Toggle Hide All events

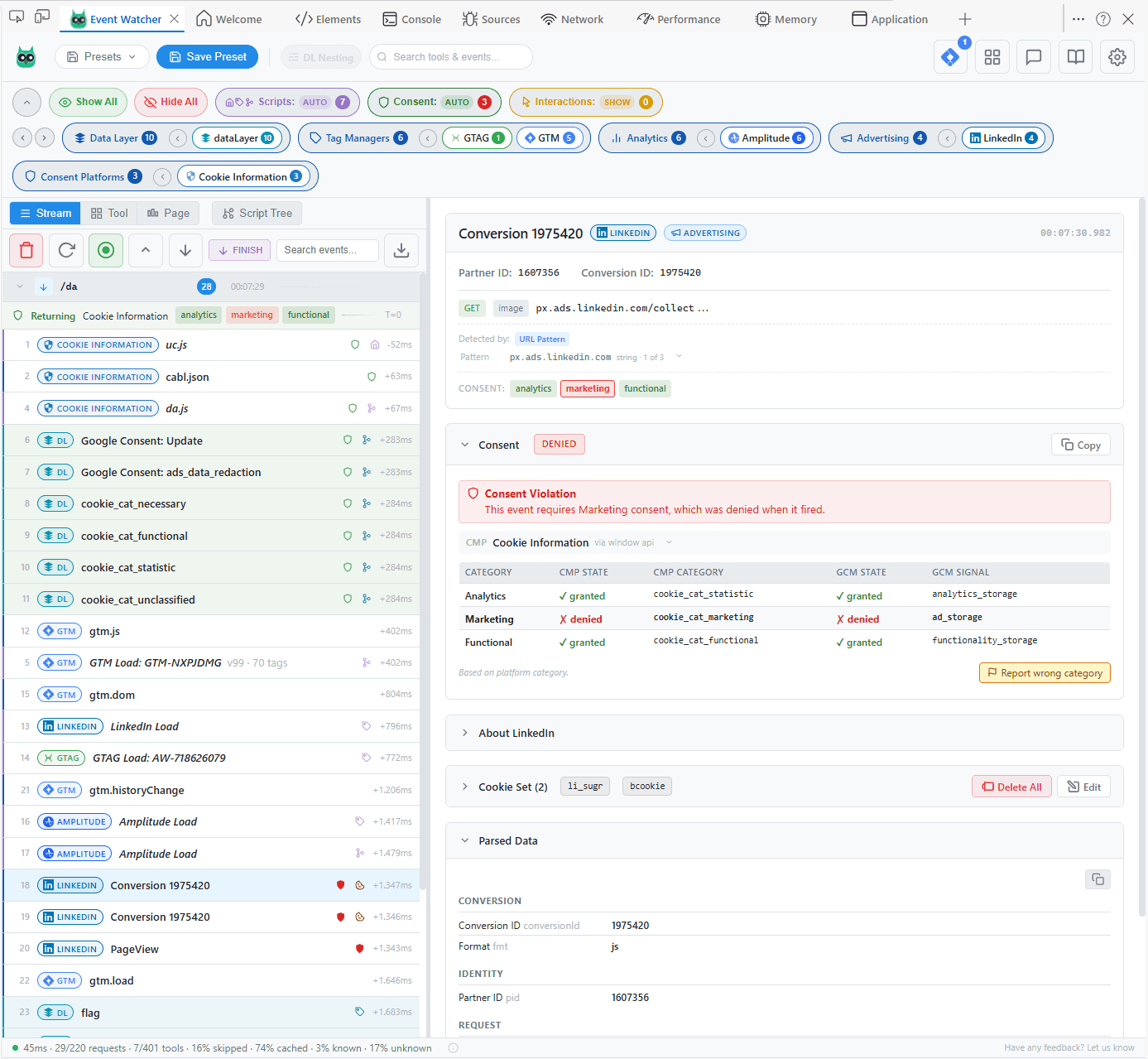(x=171, y=102)
